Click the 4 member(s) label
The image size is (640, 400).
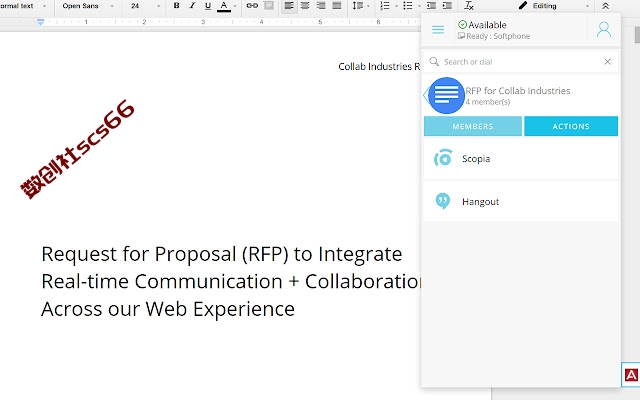pyautogui.click(x=488, y=102)
